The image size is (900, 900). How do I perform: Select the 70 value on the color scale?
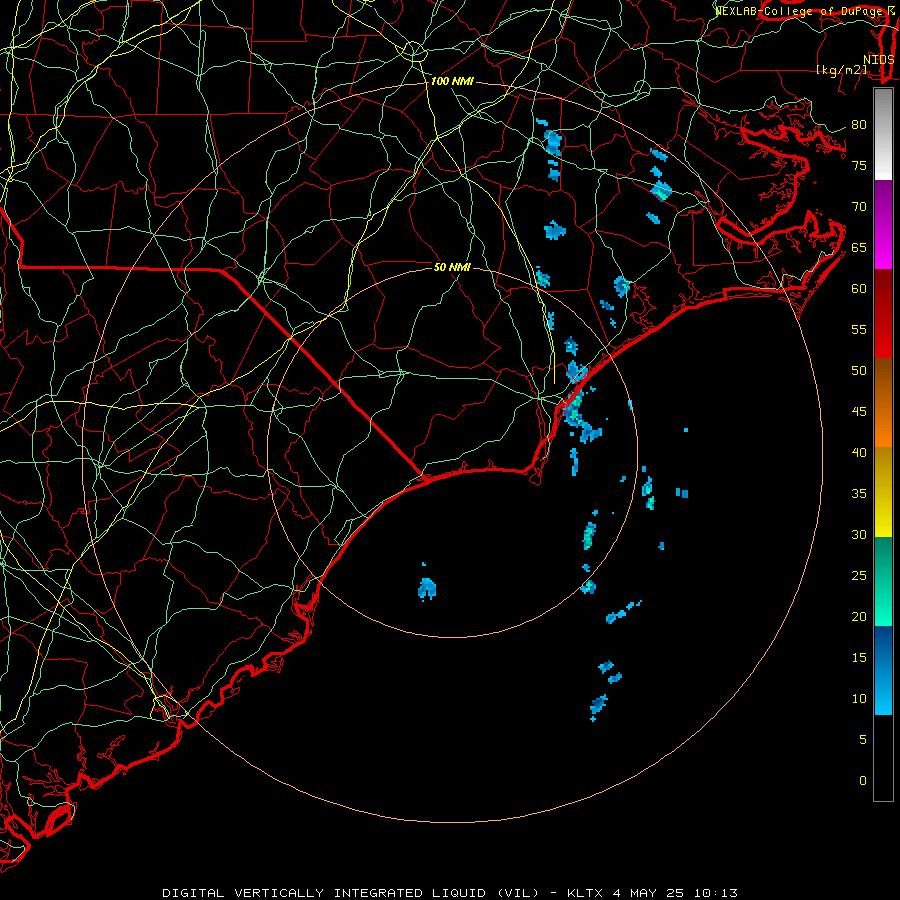(x=859, y=207)
